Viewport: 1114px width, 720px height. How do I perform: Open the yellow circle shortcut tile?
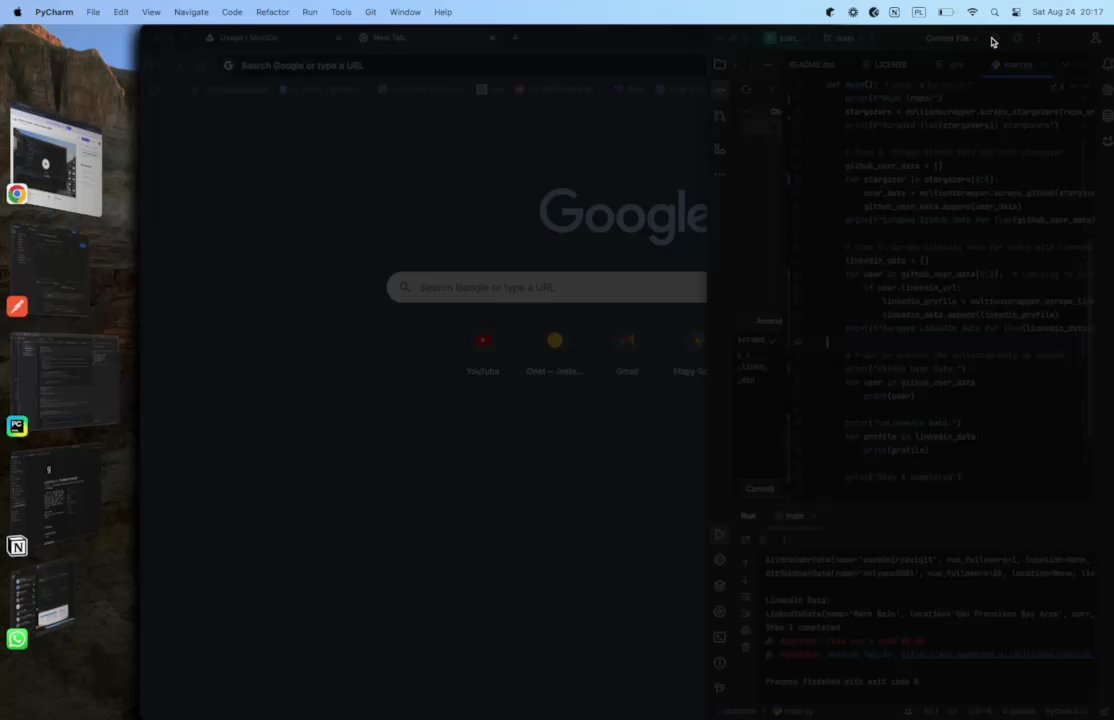pos(555,352)
